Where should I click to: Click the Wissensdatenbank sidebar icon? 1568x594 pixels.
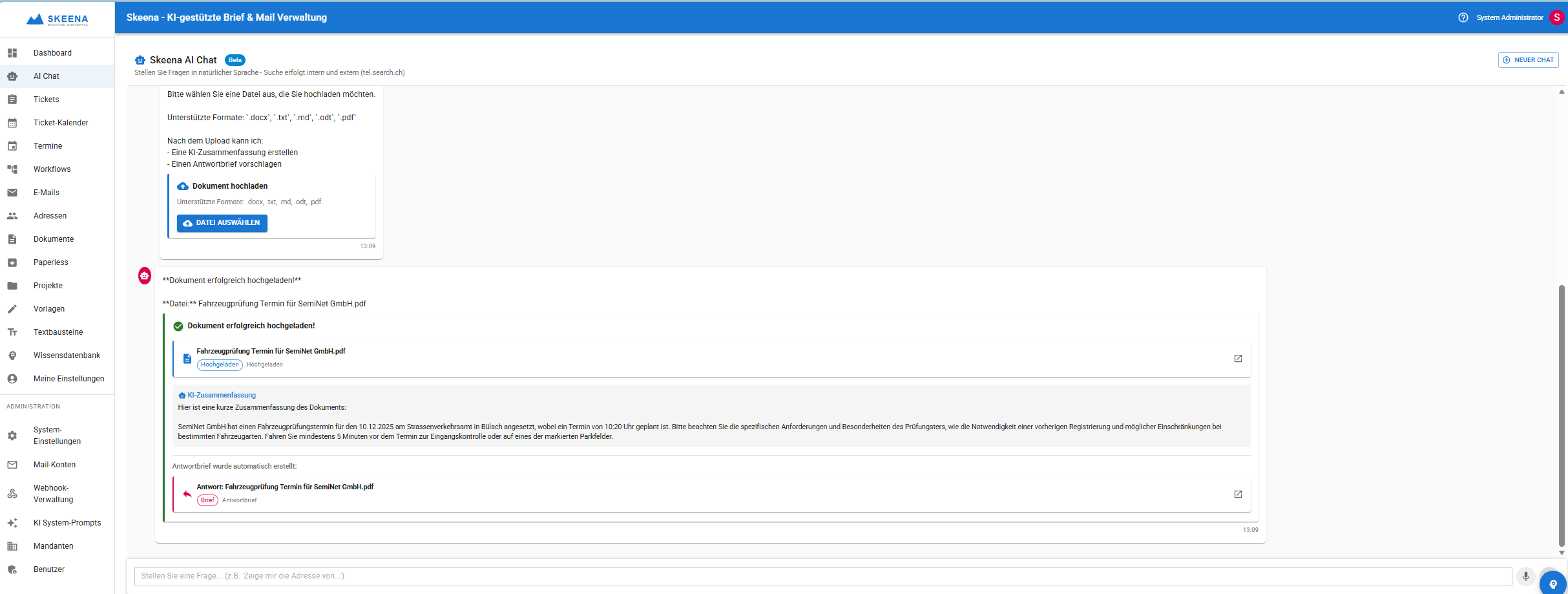(12, 355)
